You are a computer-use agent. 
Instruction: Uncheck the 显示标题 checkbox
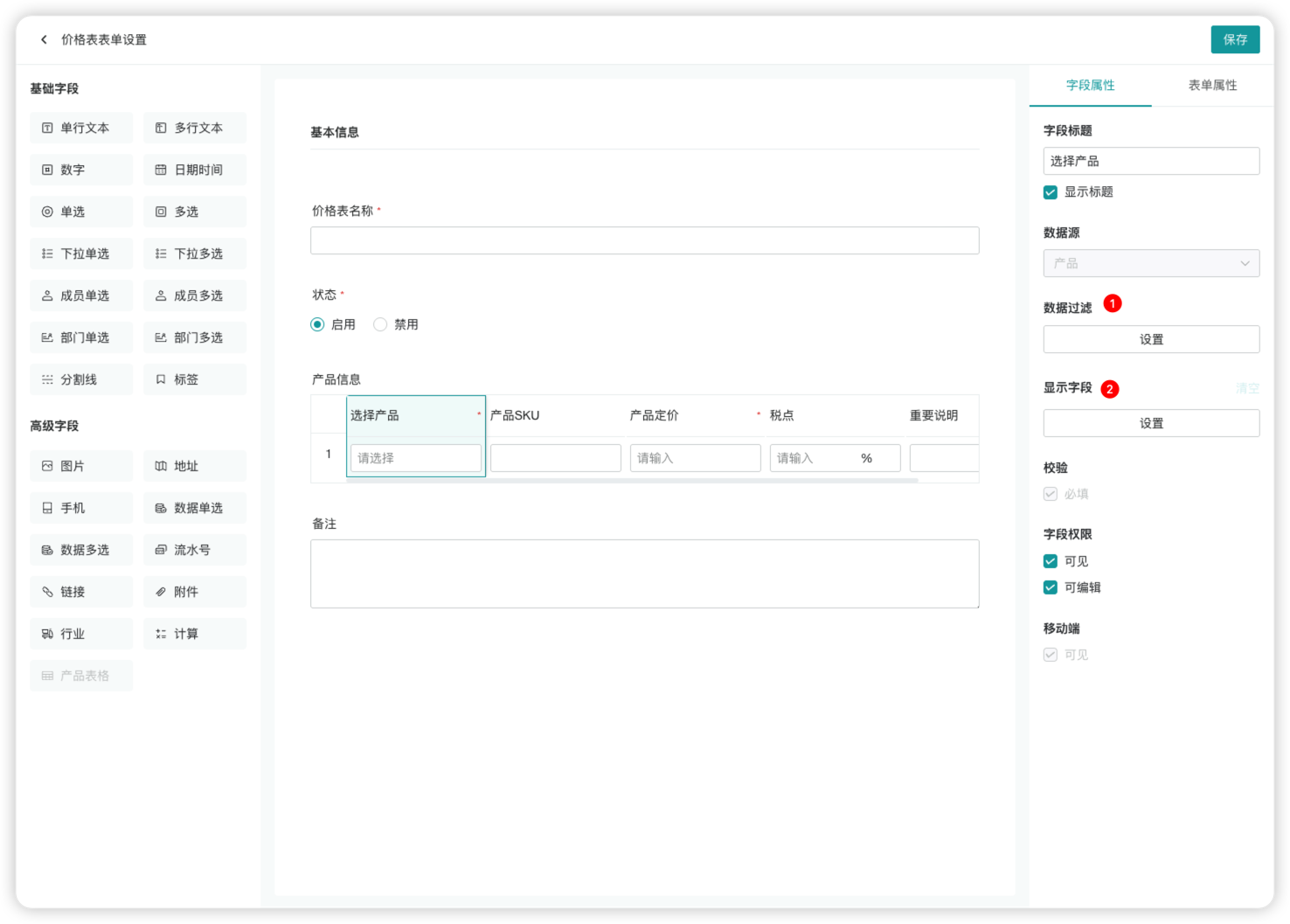pyautogui.click(x=1051, y=192)
